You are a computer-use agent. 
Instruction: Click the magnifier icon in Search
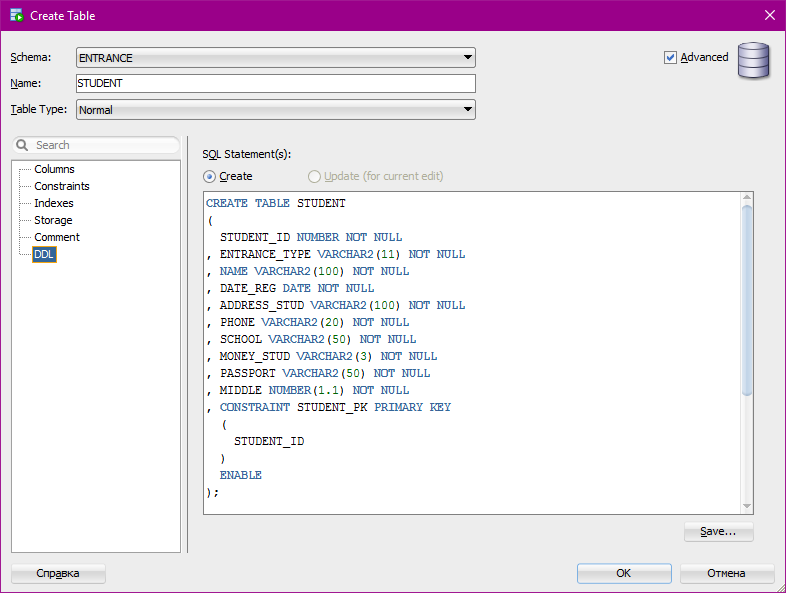pos(22,145)
